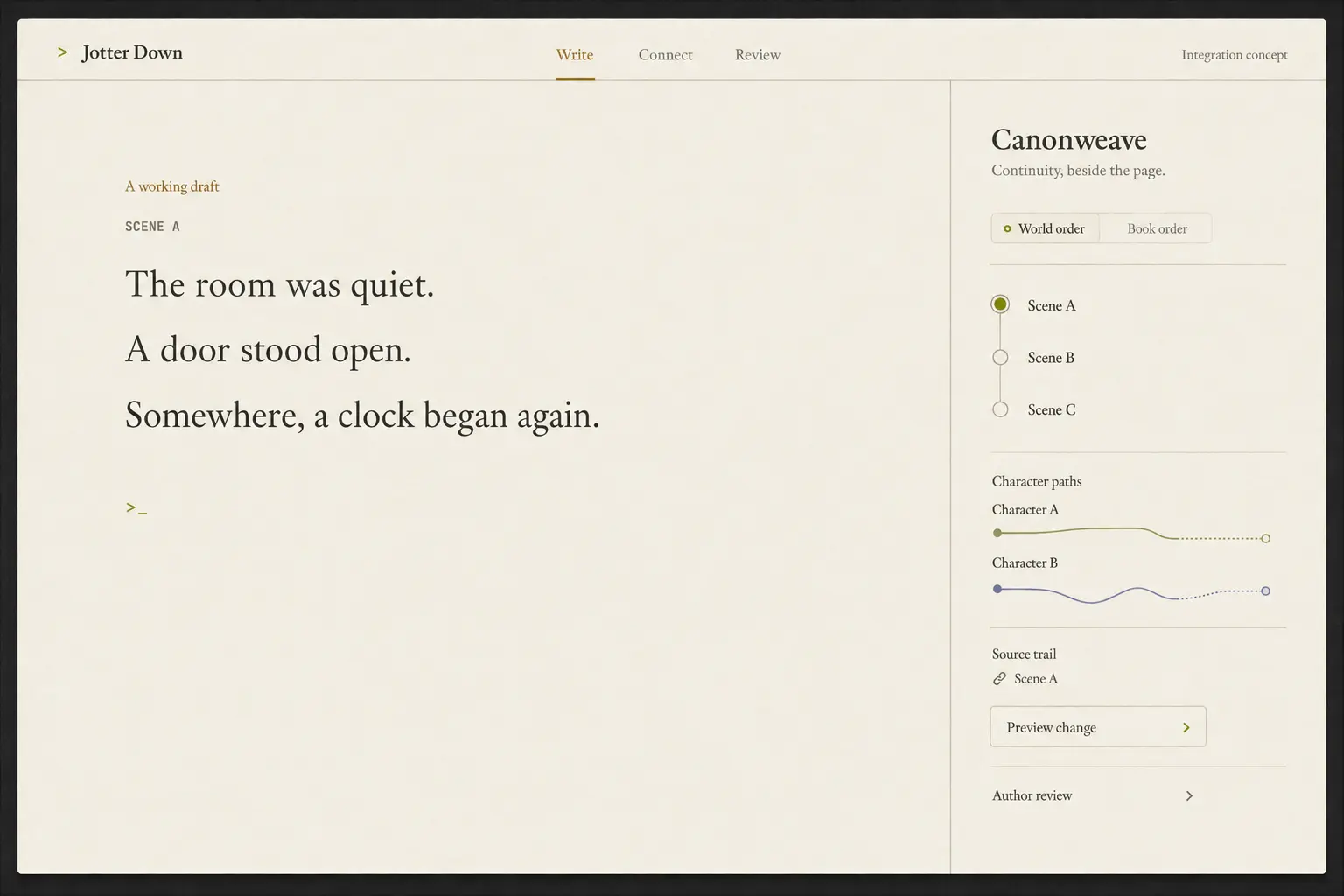Click the command prompt cursor below the draft
The image size is (1344, 896).
[136, 507]
